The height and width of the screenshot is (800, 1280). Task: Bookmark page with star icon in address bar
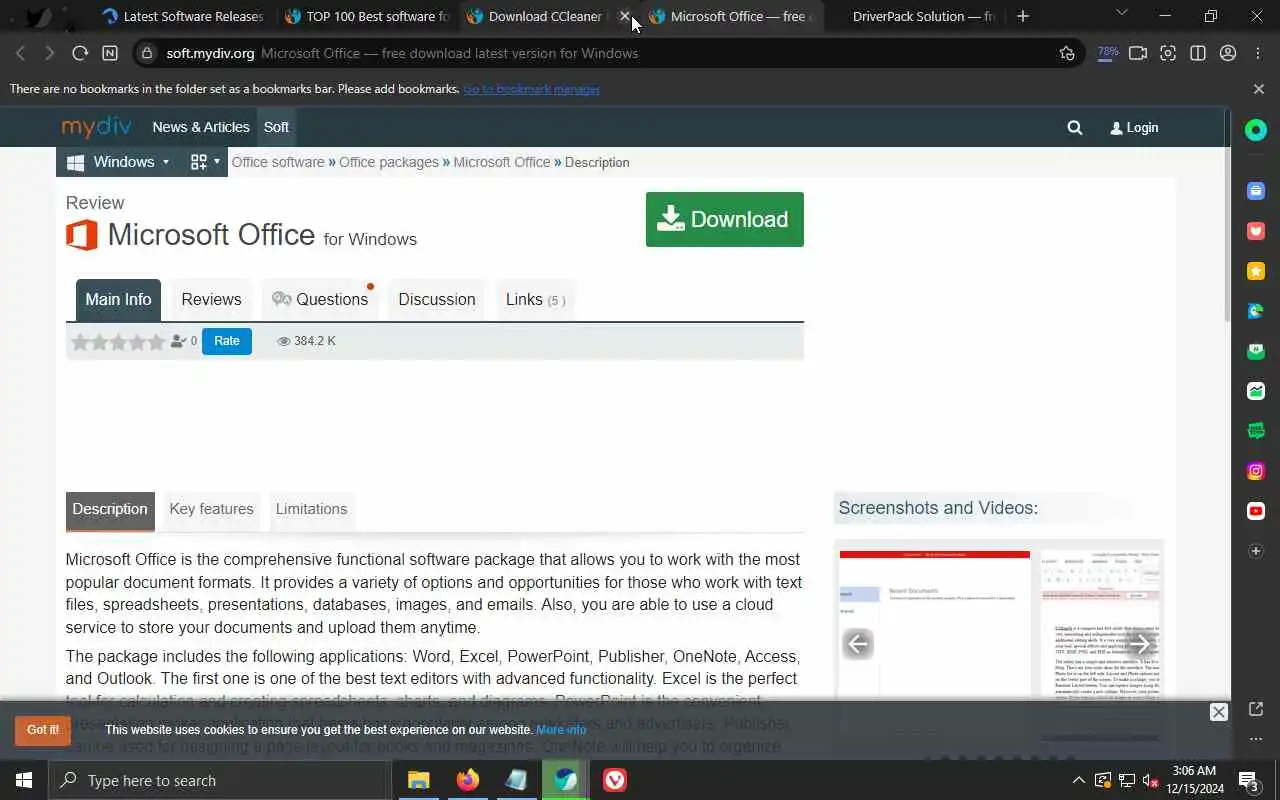[x=1067, y=53]
